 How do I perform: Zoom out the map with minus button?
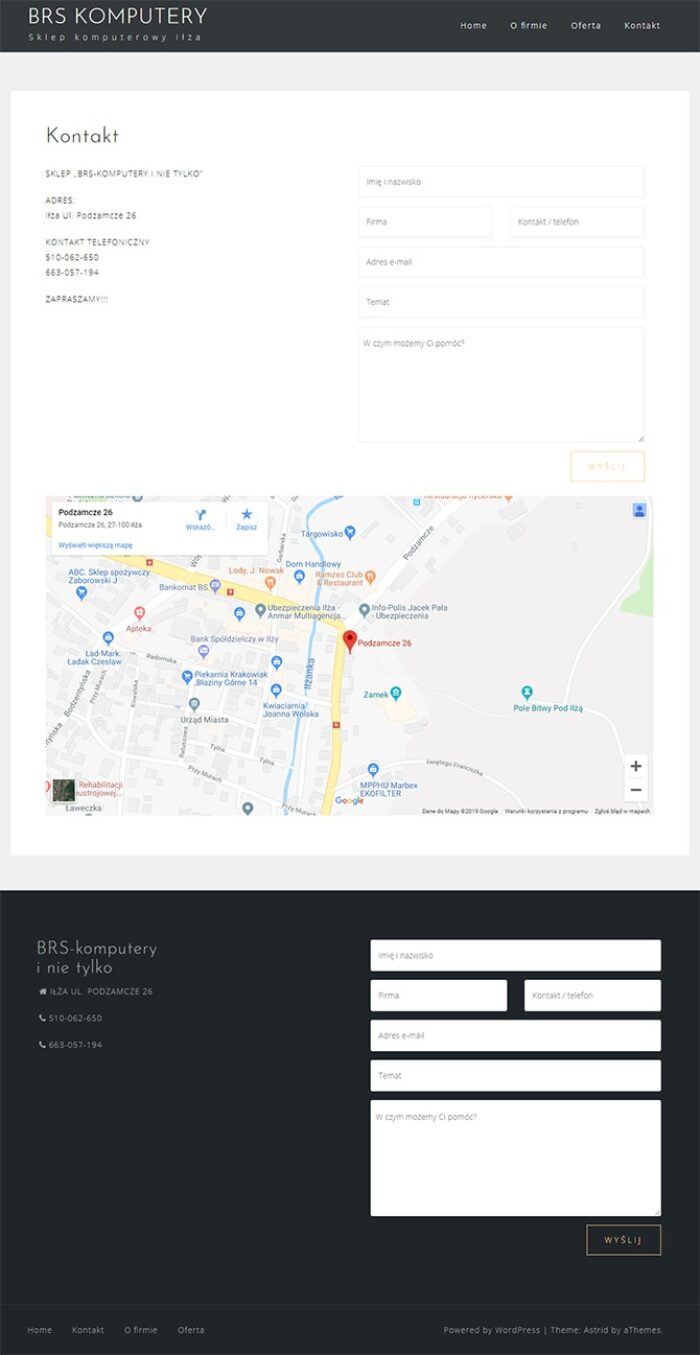pyautogui.click(x=636, y=790)
